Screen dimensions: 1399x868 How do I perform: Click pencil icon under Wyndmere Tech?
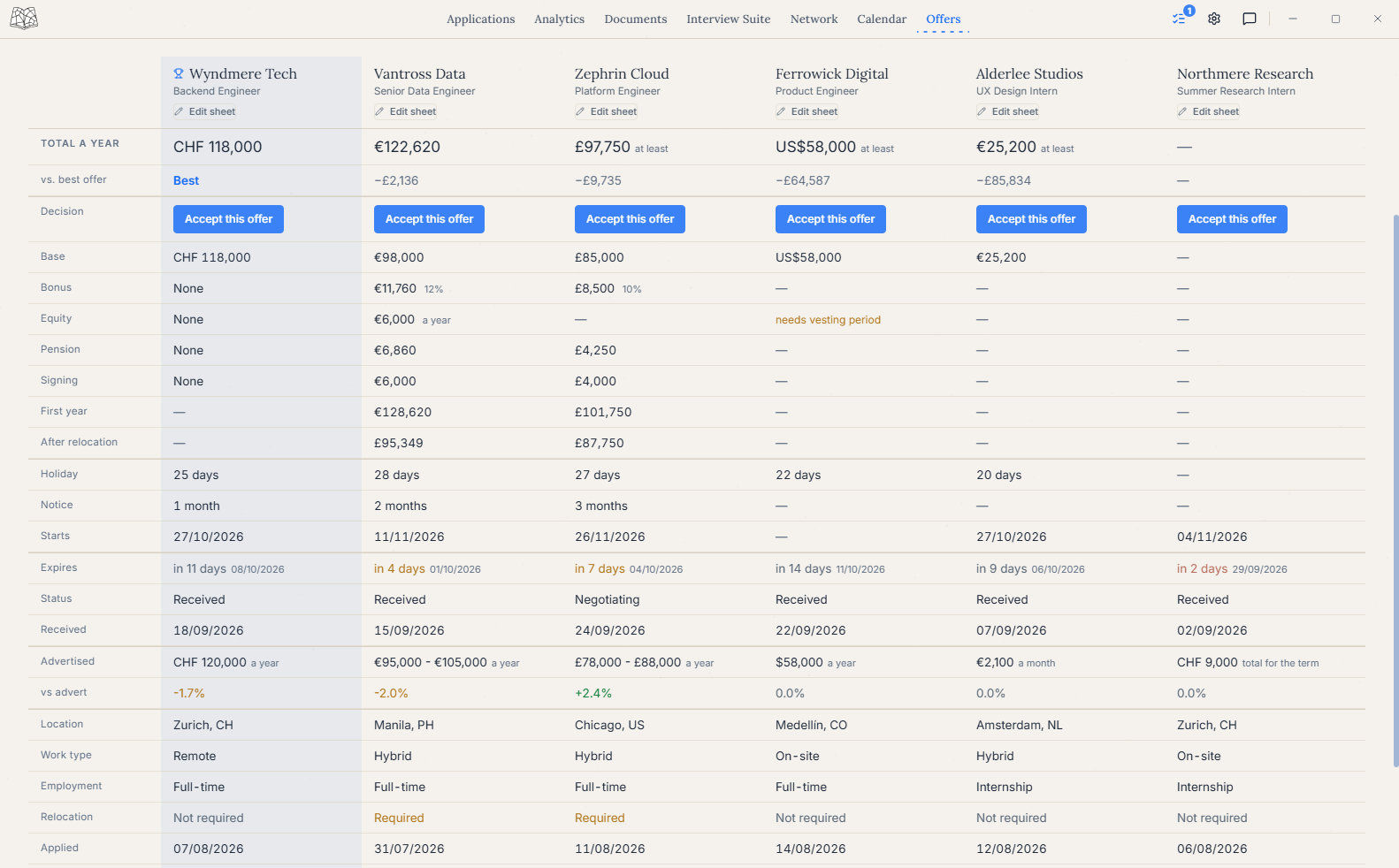(179, 111)
